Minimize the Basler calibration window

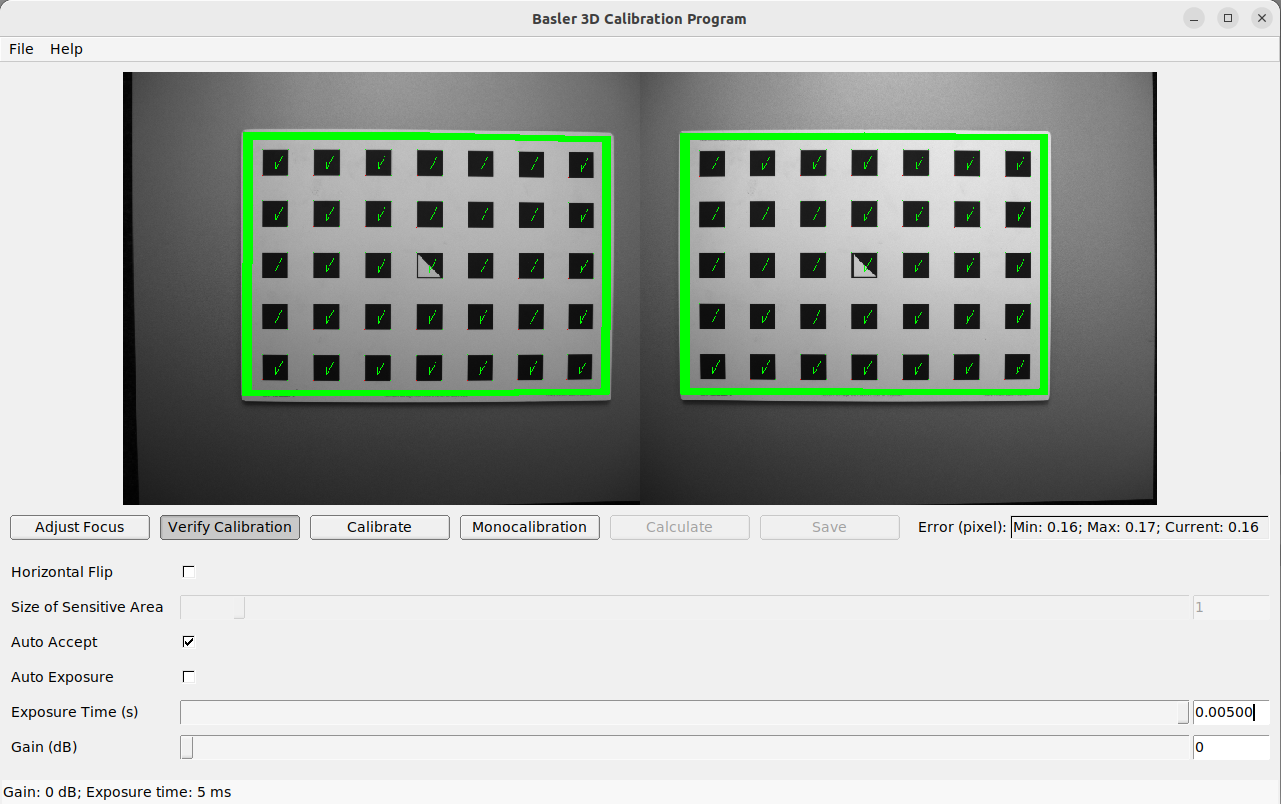point(1194,18)
